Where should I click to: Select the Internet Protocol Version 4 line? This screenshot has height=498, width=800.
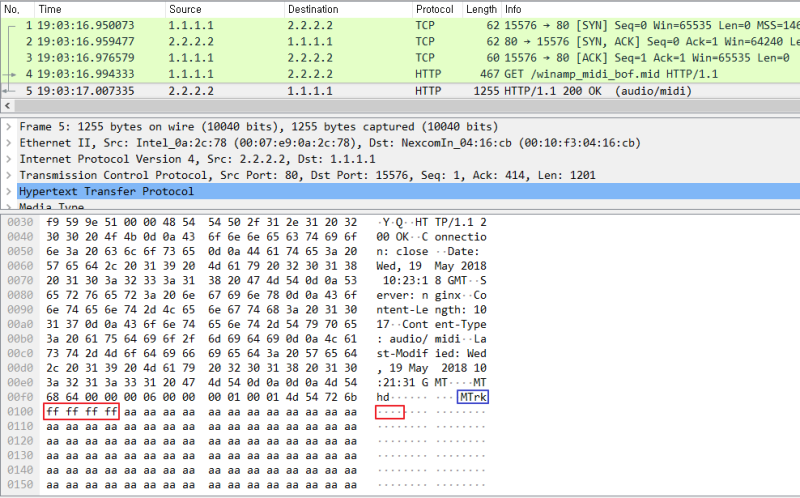pos(197,159)
